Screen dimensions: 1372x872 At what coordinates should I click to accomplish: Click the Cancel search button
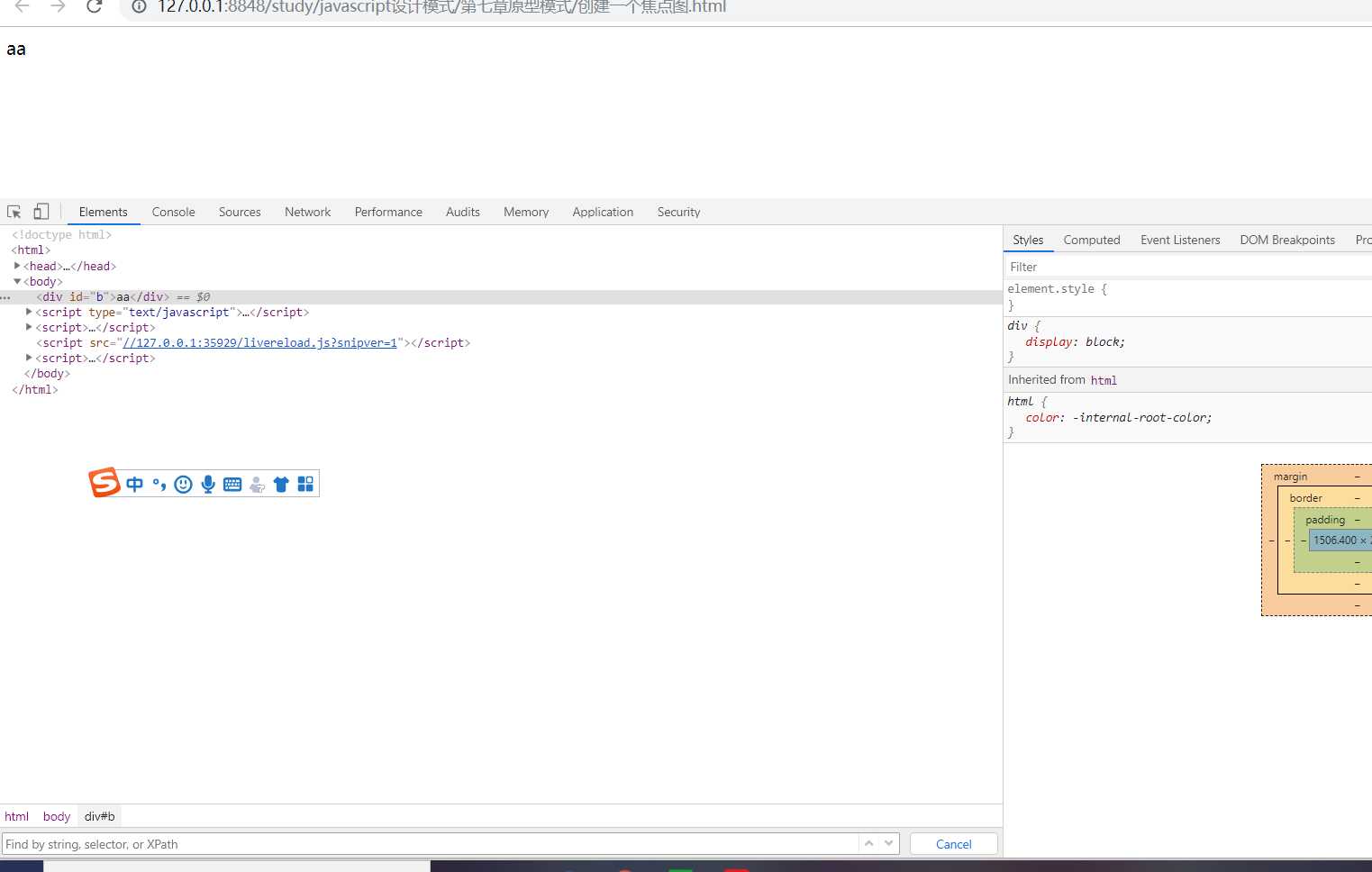tap(953, 844)
